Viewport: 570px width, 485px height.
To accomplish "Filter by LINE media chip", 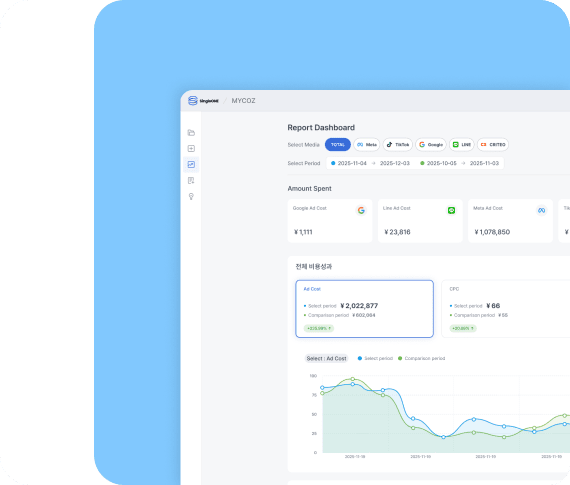I will click(x=462, y=144).
